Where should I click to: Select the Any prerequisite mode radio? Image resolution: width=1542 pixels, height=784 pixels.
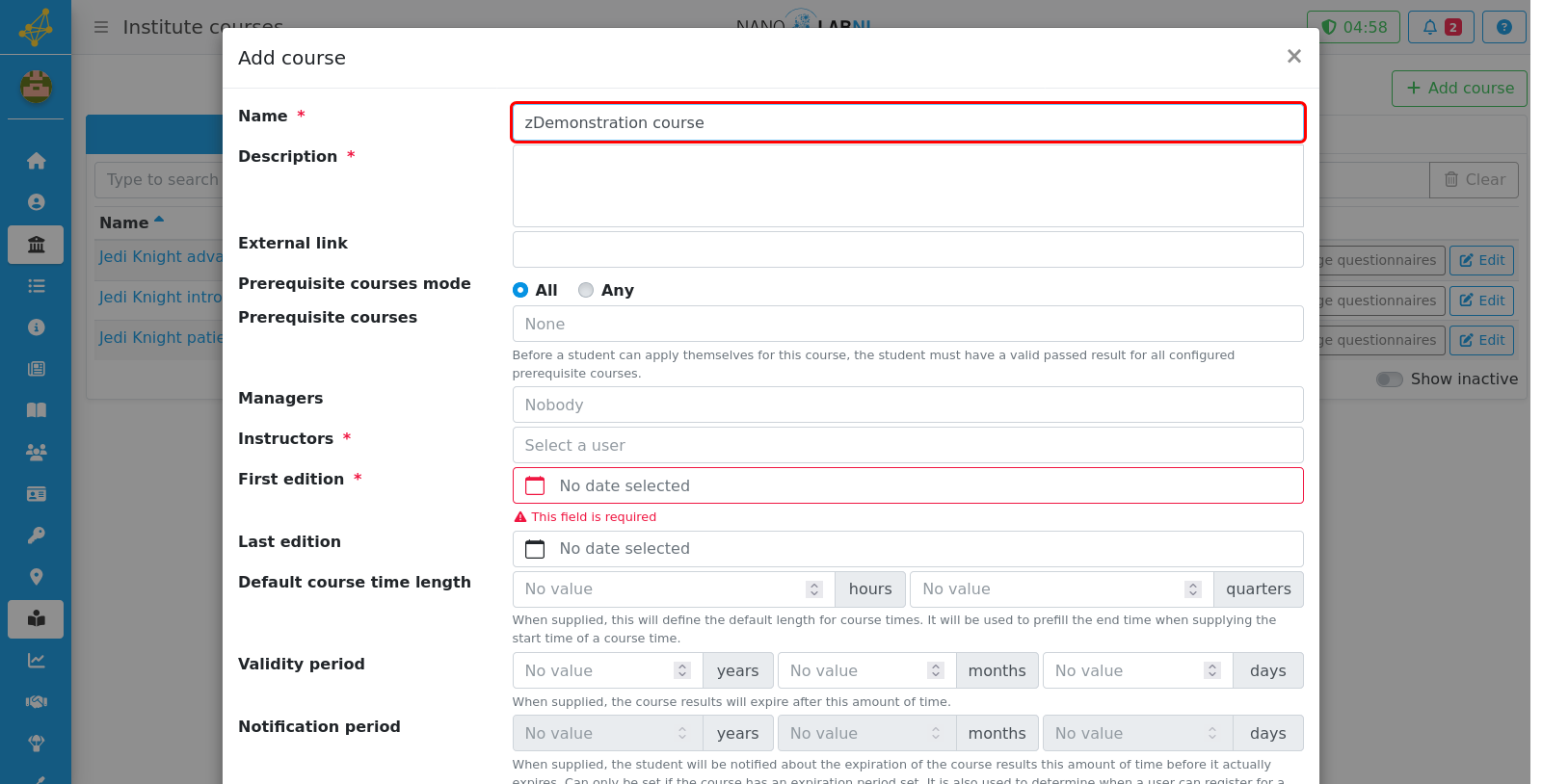586,290
